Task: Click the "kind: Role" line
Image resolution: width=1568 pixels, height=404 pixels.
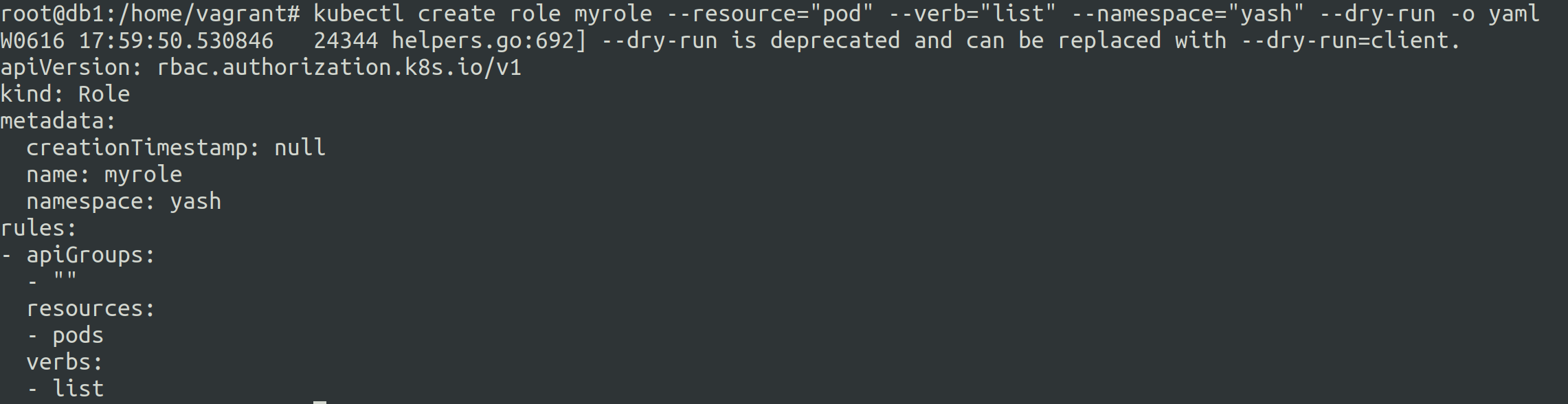Action: [65, 94]
